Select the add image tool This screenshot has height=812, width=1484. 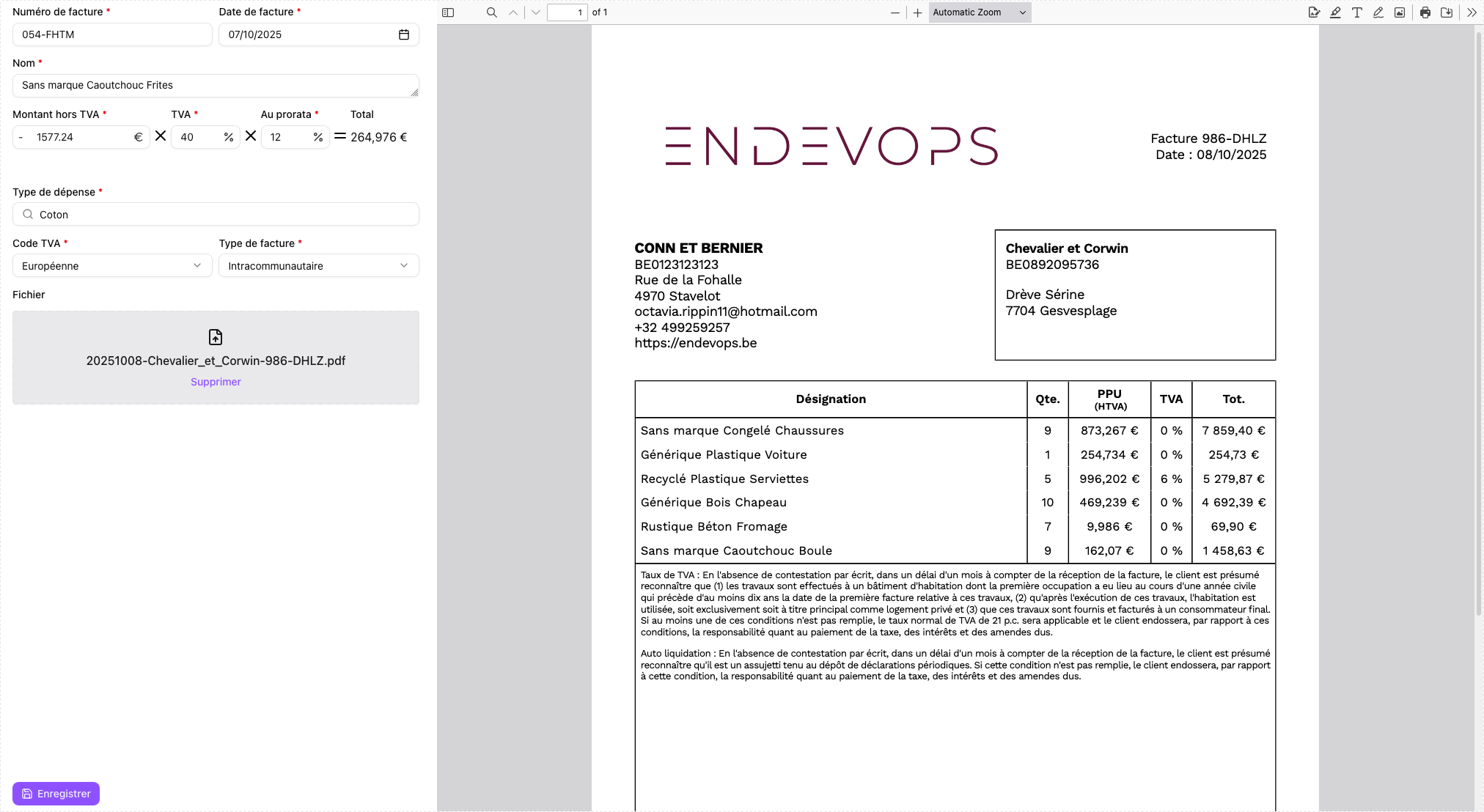(x=1400, y=12)
